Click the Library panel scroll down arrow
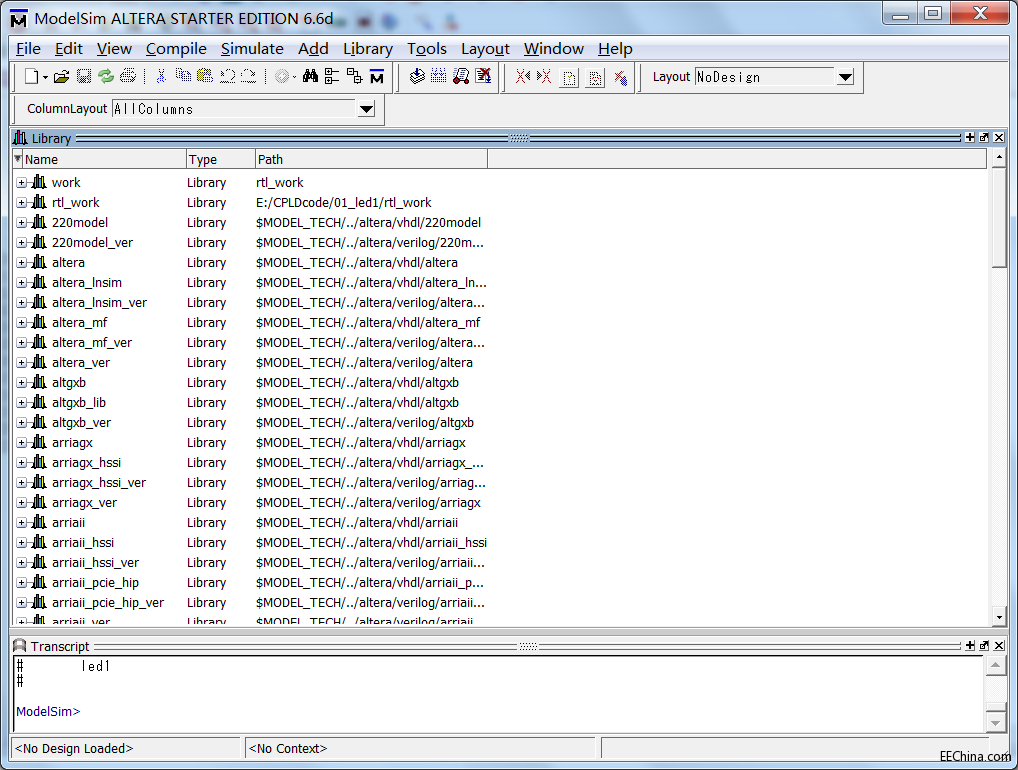Viewport: 1018px width, 770px height. [998, 617]
